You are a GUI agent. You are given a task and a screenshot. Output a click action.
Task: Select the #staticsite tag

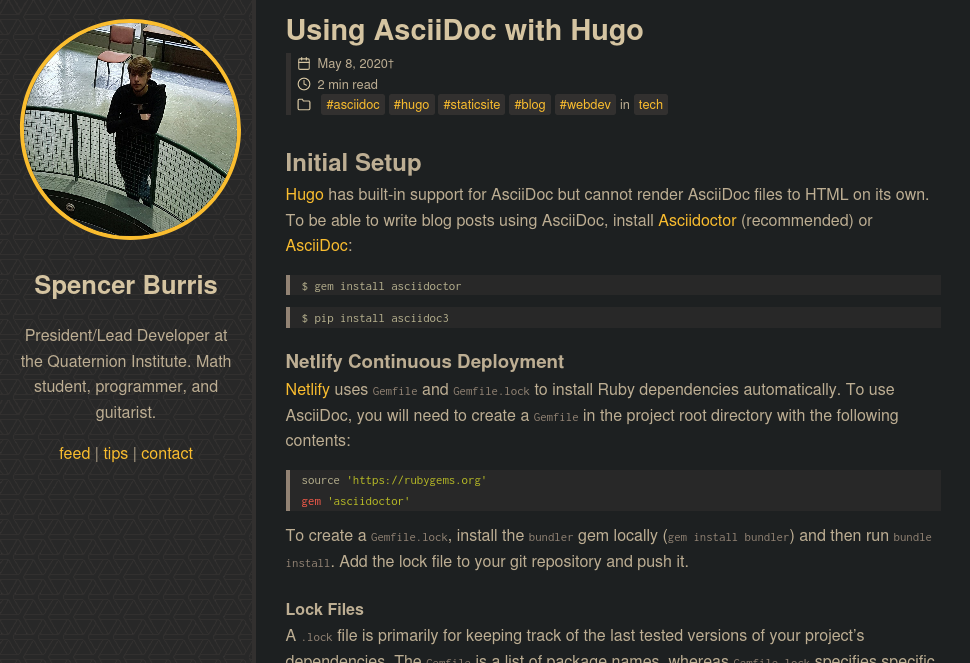click(471, 105)
